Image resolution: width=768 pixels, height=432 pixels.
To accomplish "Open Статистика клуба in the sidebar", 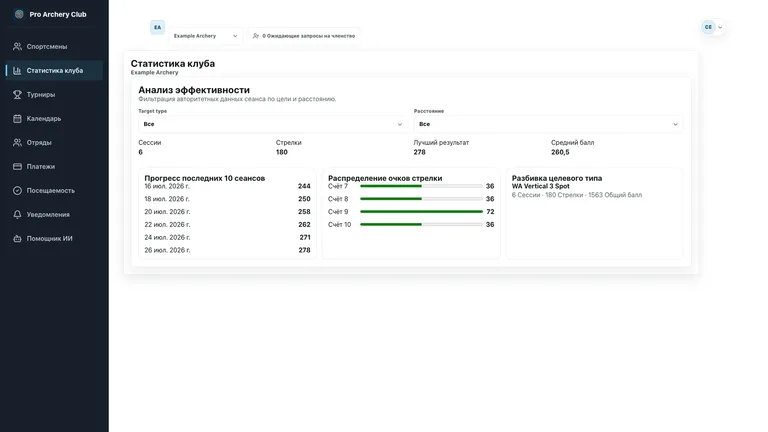I will point(54,71).
